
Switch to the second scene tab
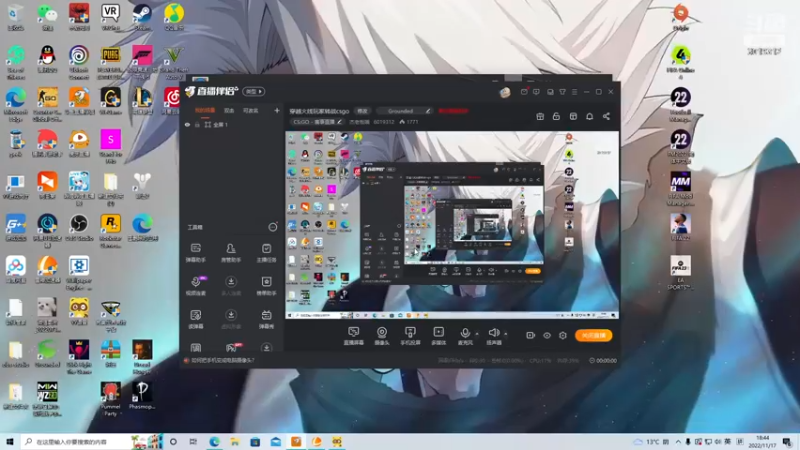(229, 110)
